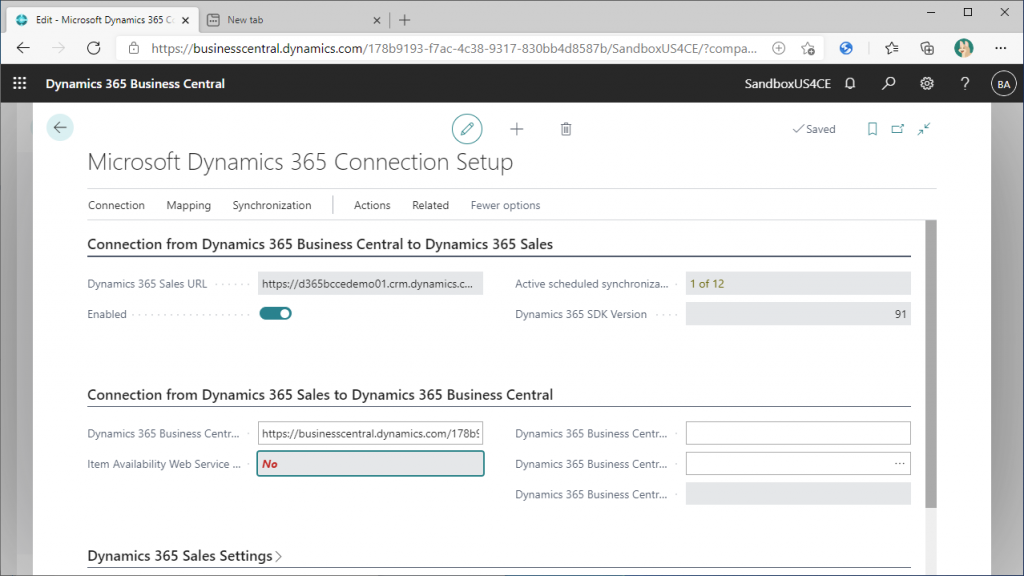Click the edit pencil icon
Viewport: 1024px width, 576px height.
tap(467, 129)
